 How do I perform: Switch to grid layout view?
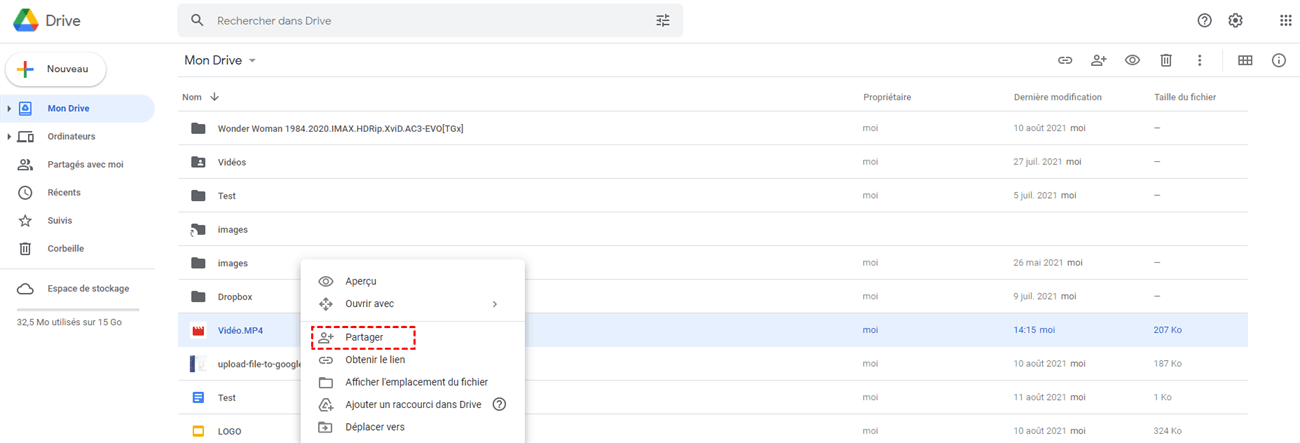coord(1245,60)
